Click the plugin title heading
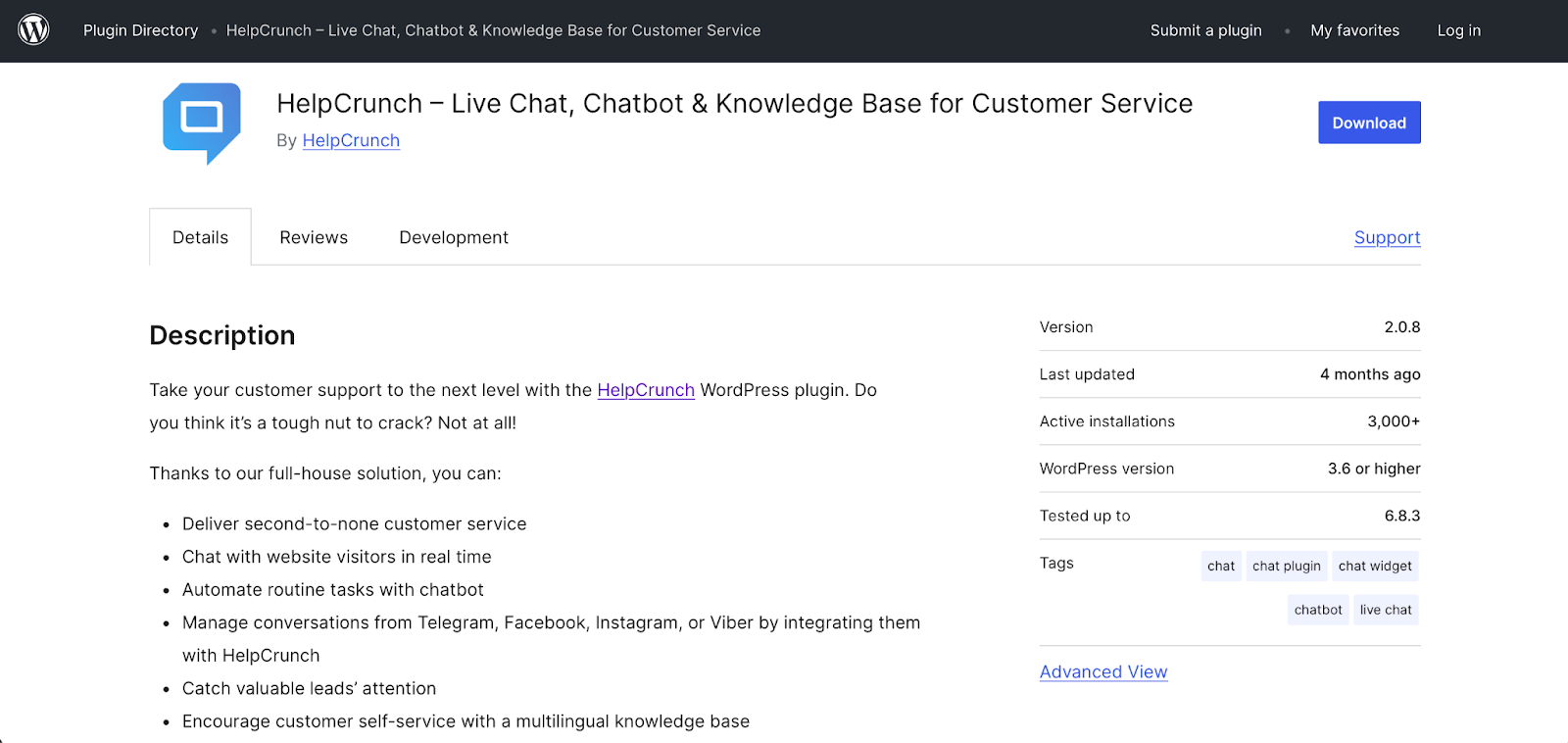The height and width of the screenshot is (743, 1568). tap(735, 104)
